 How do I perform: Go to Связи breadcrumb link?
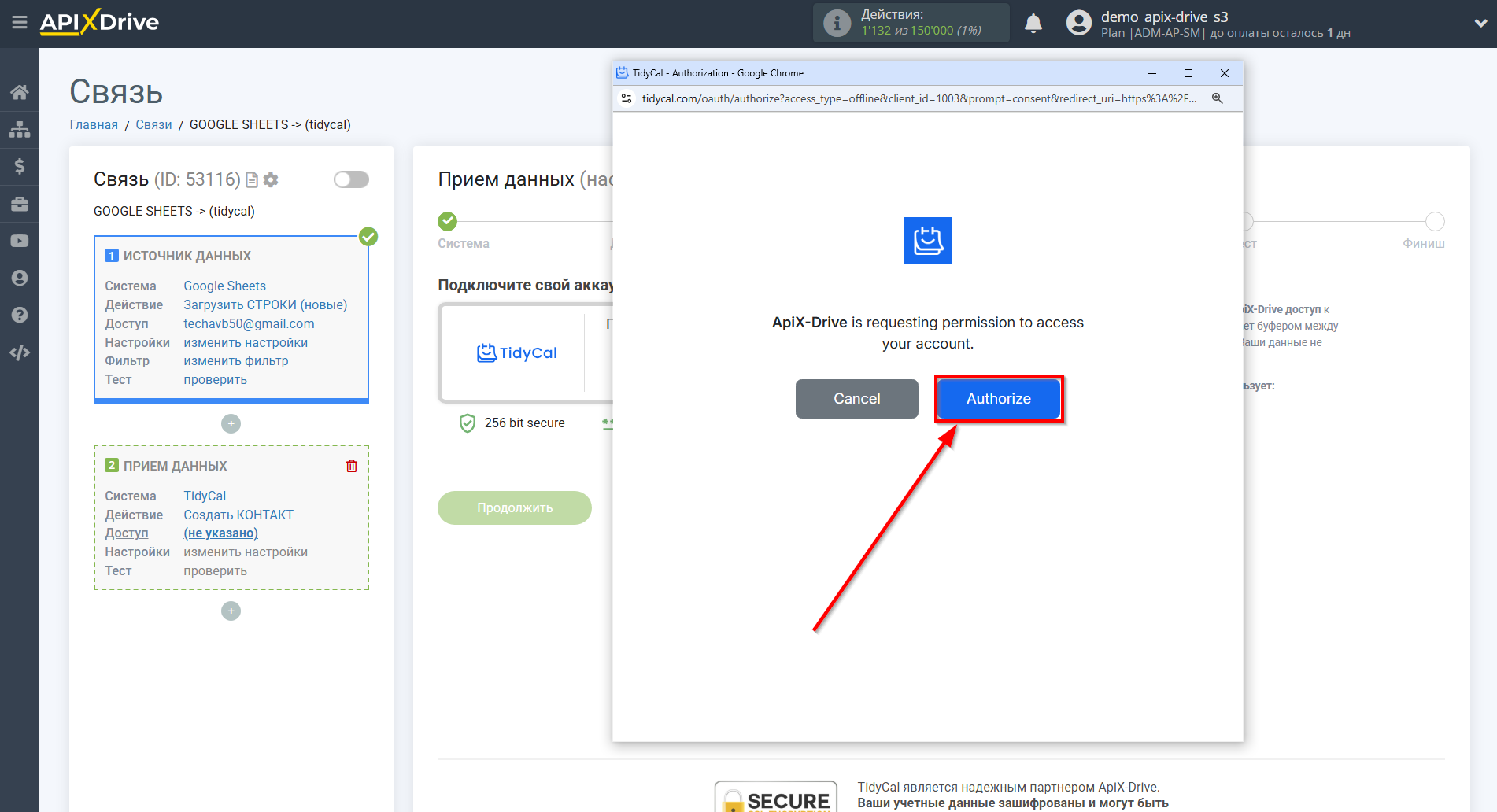tap(153, 125)
